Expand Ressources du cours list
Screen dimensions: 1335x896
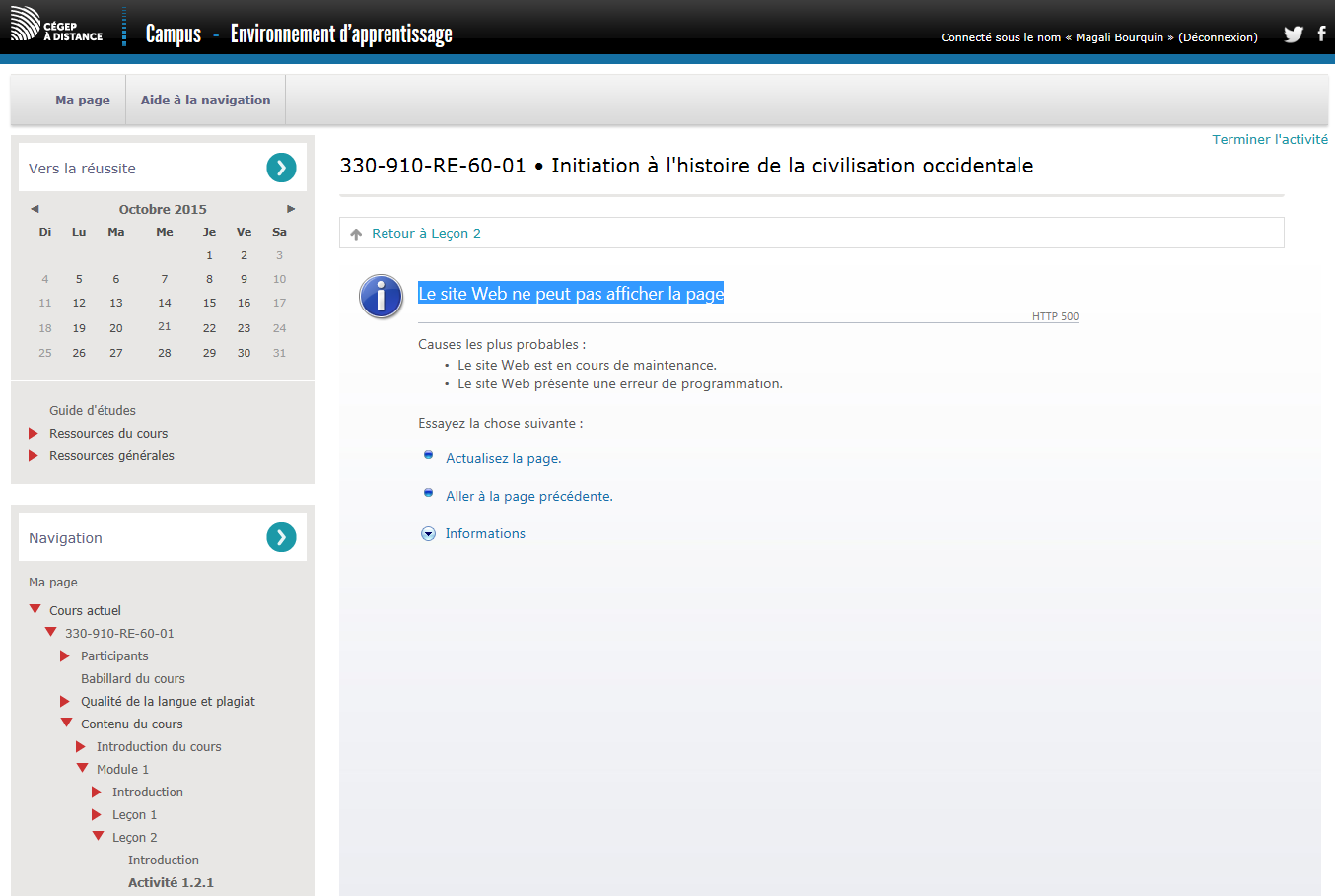pyautogui.click(x=34, y=434)
